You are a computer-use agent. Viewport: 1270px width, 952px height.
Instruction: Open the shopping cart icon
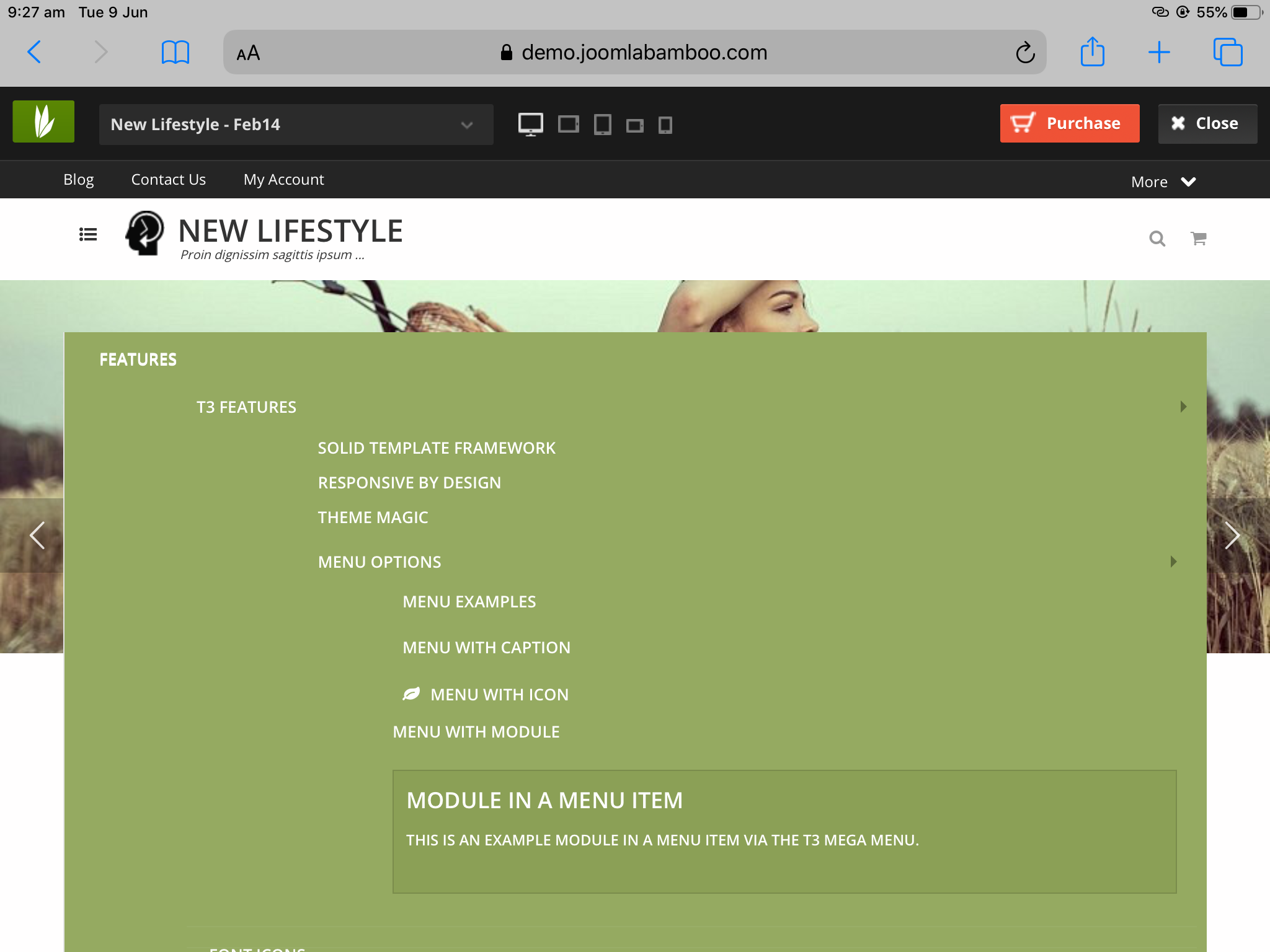(x=1198, y=239)
